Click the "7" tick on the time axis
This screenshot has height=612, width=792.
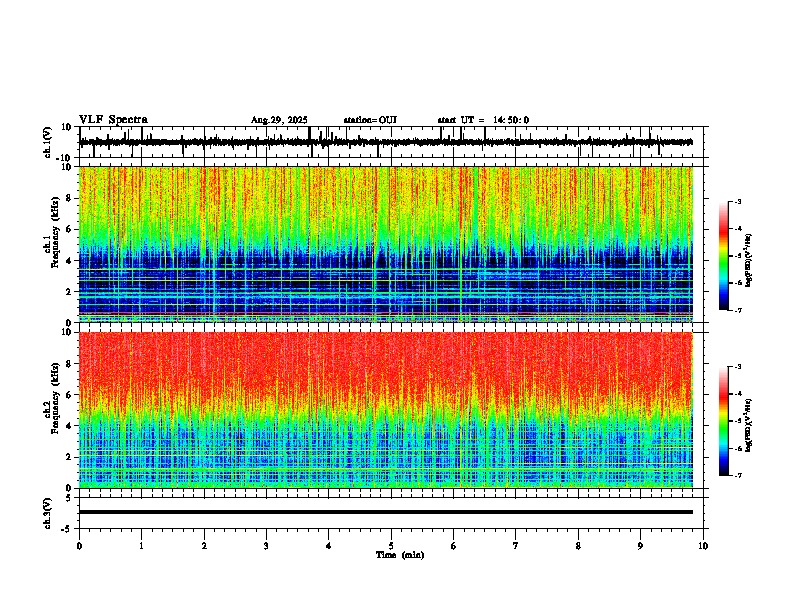click(x=516, y=546)
